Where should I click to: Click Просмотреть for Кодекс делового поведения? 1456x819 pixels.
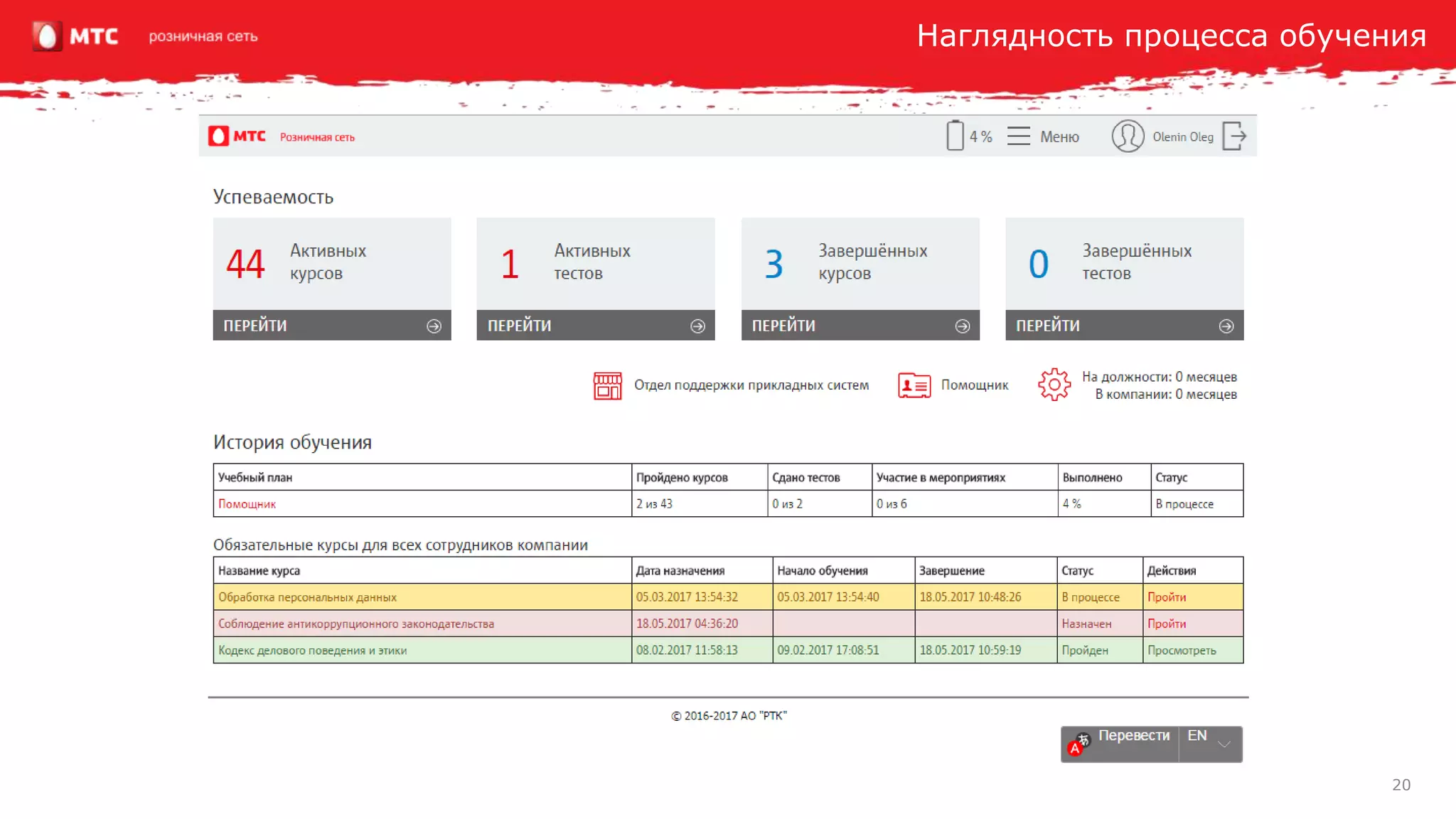[1182, 651]
